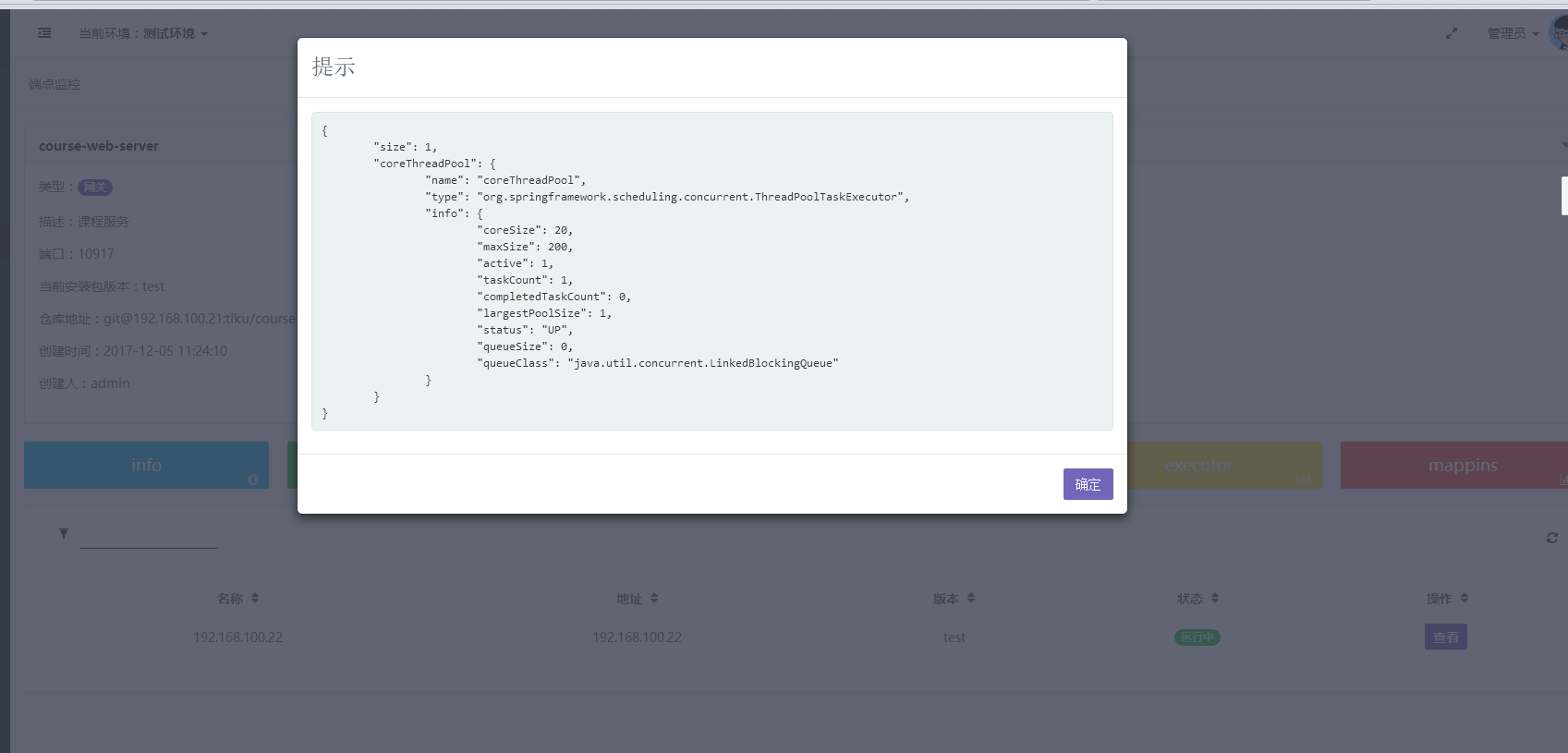1568x753 pixels.
Task: Click the filter funnel icon
Action: (x=64, y=533)
